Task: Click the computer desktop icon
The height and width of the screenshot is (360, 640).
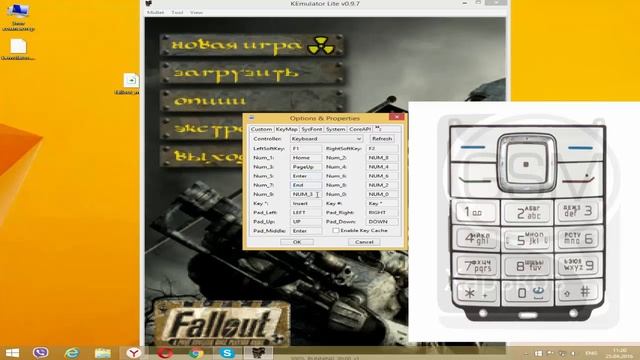Action: [18, 17]
